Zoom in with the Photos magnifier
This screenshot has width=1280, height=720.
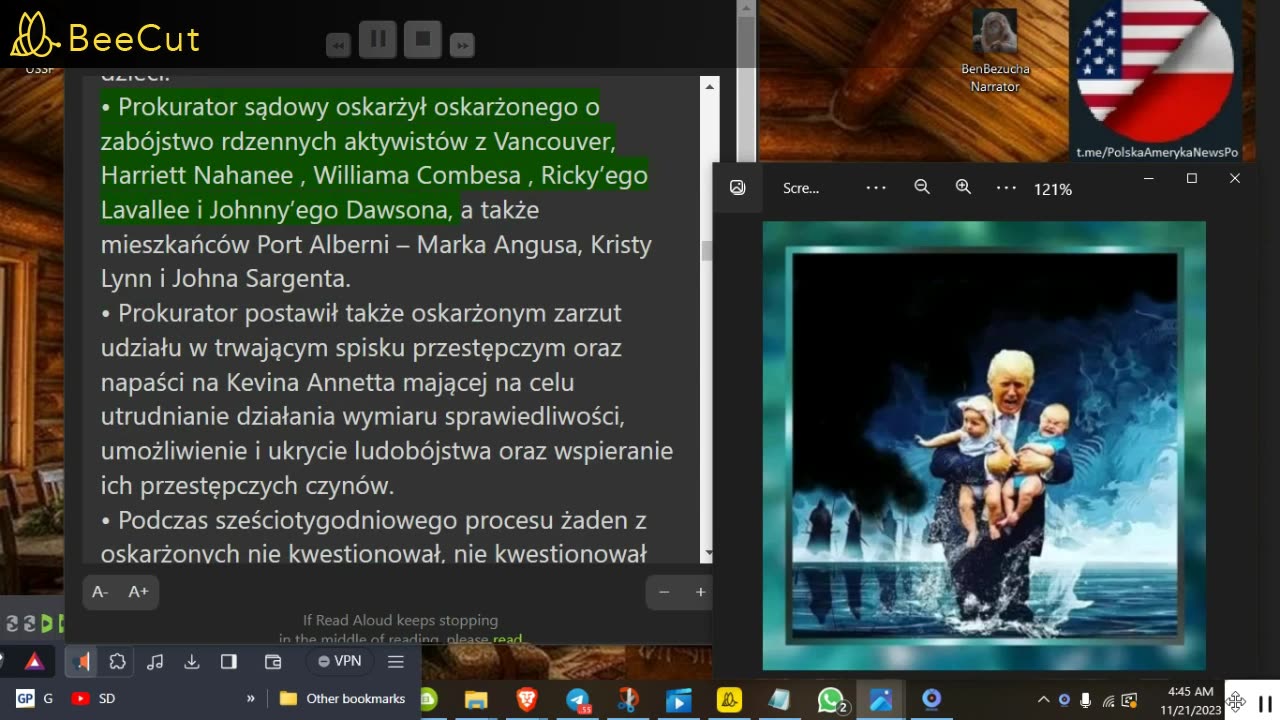coord(963,187)
